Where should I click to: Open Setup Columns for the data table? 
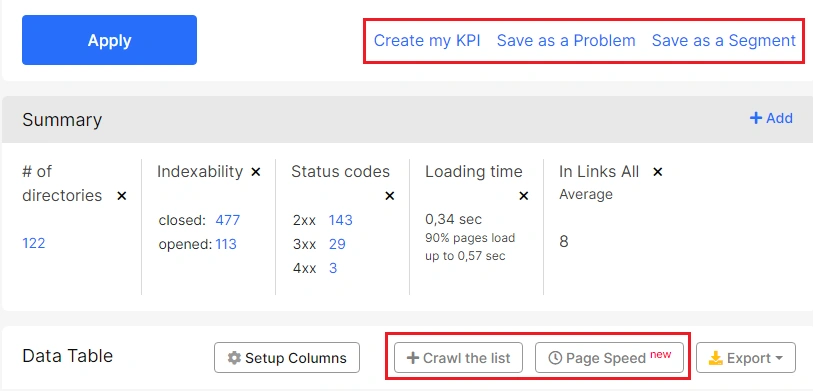[x=287, y=358]
